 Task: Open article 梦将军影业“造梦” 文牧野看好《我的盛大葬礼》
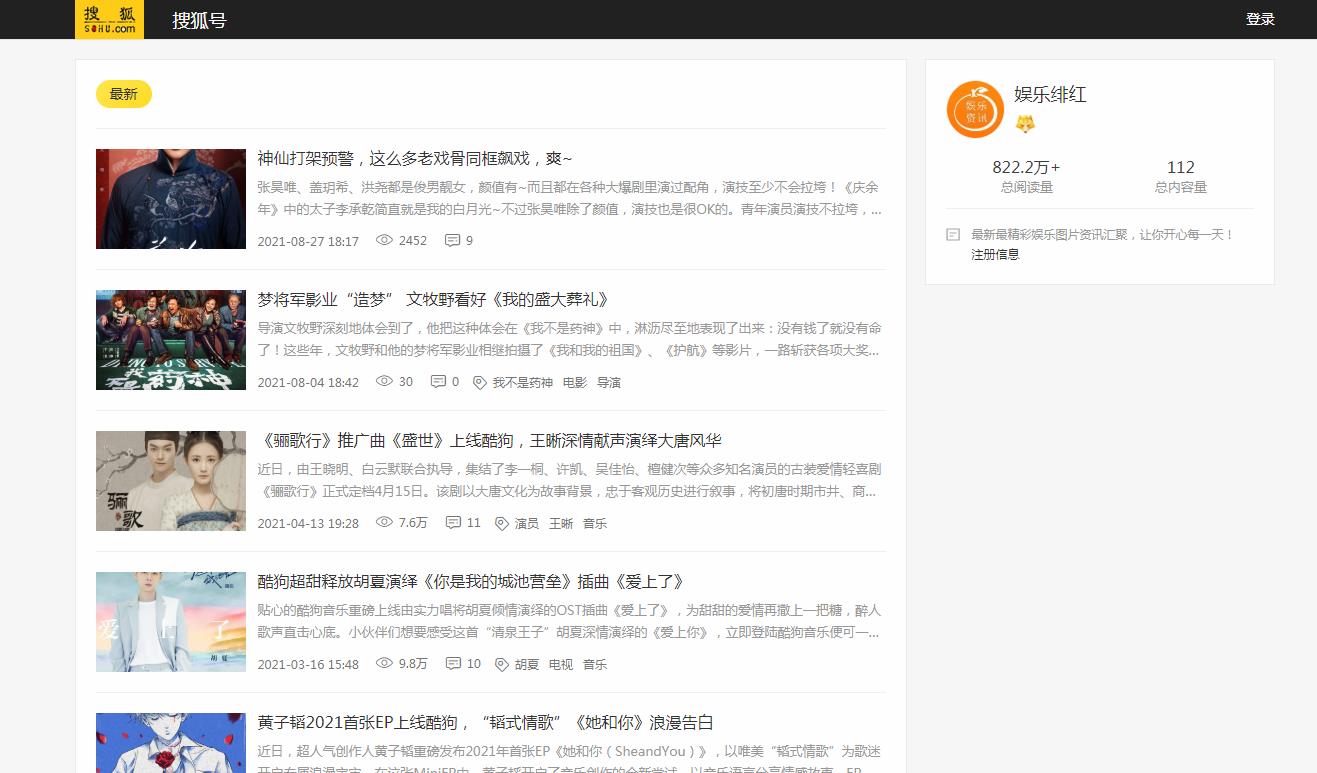(433, 300)
